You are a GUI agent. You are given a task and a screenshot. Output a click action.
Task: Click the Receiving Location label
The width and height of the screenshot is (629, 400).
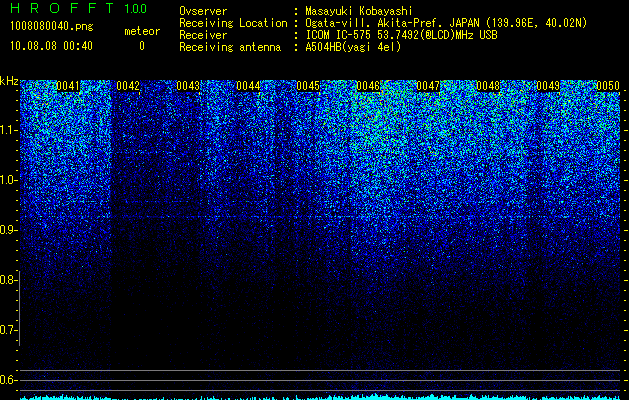(233, 23)
